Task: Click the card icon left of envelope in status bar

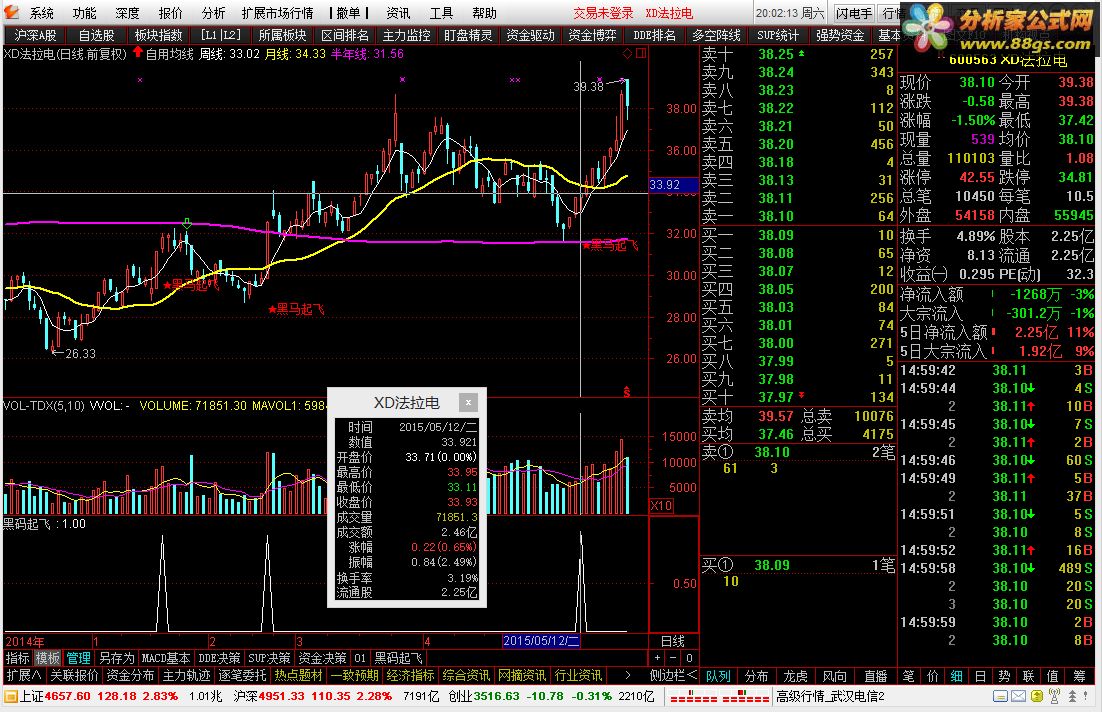Action: 1000,697
